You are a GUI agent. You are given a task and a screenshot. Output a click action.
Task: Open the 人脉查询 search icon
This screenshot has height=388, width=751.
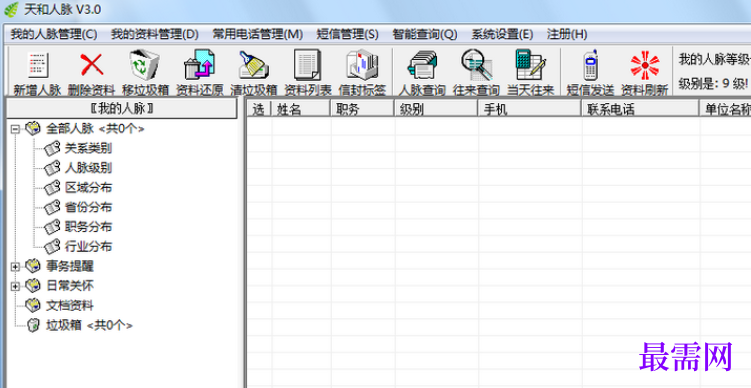pos(422,65)
